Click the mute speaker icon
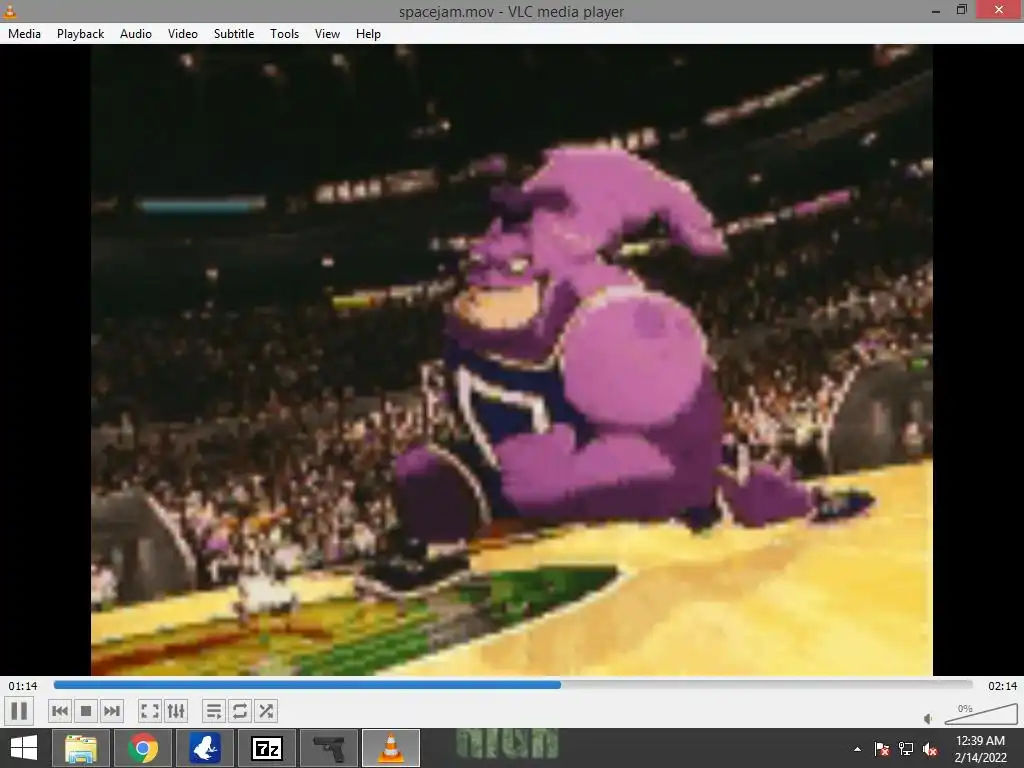 pyautogui.click(x=928, y=719)
